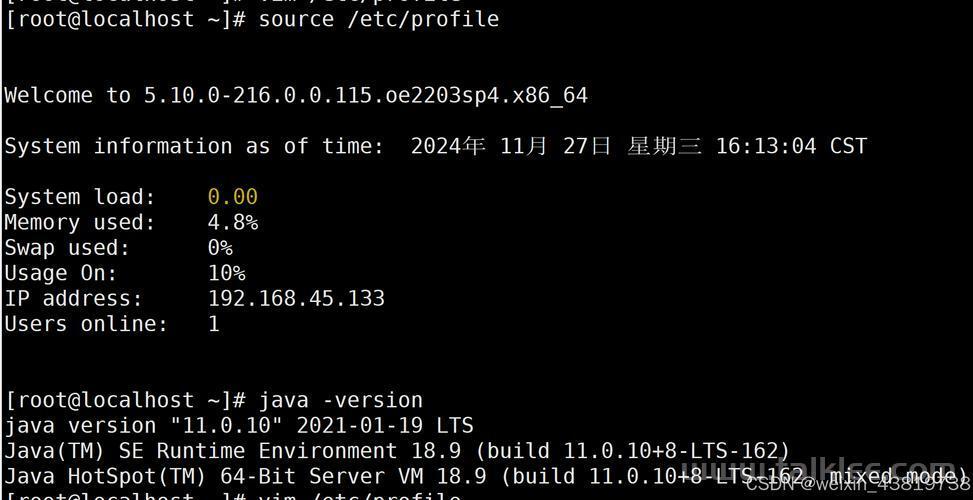
Task: Click the "Swap used:" label
Action: point(67,248)
